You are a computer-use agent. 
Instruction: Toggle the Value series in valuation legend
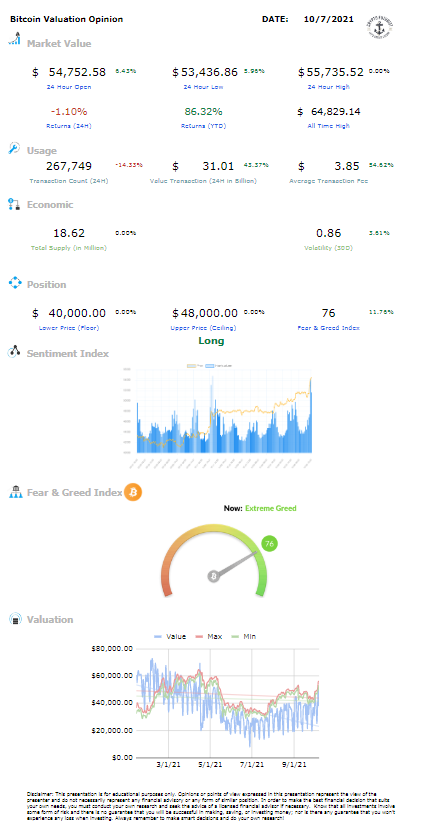pyautogui.click(x=169, y=636)
